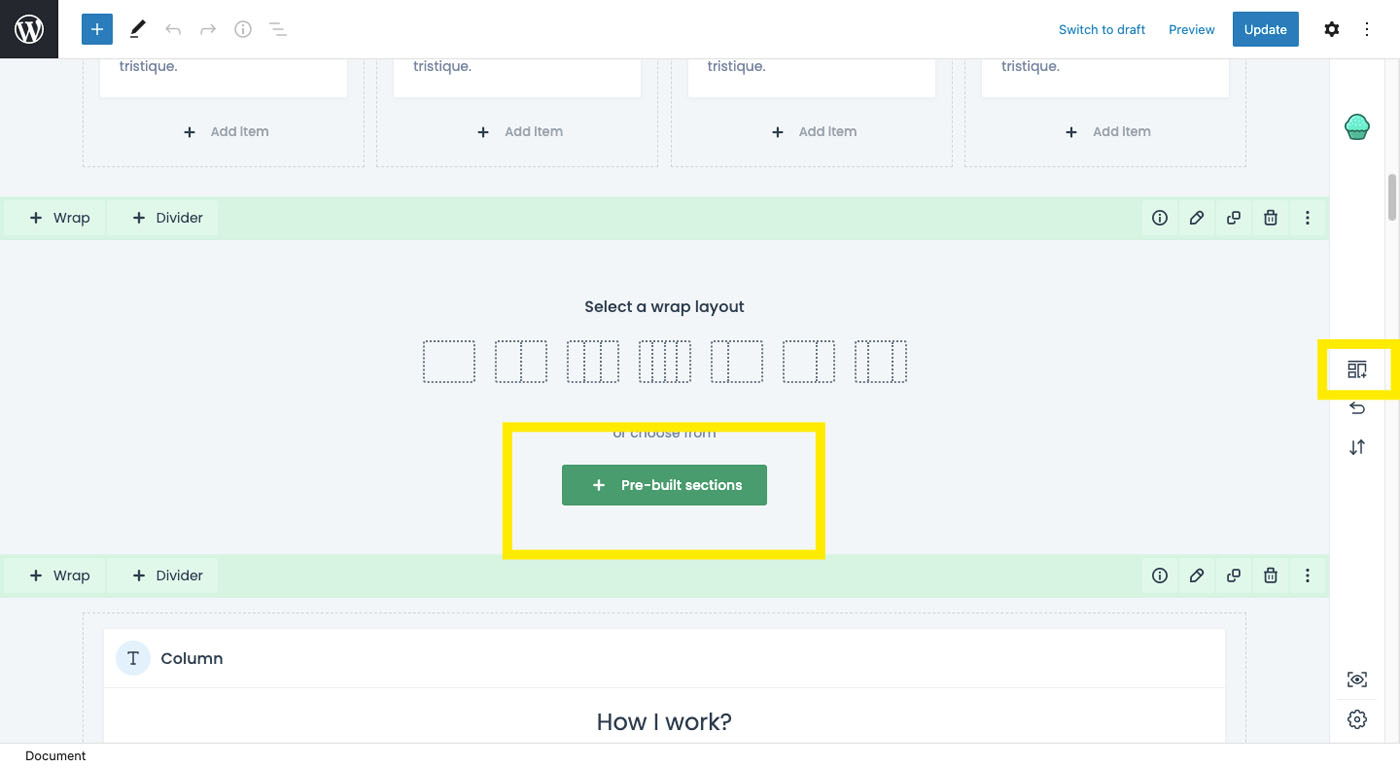Choose the three-column wrap layout
Image resolution: width=1400 pixels, height=767 pixels.
(593, 362)
